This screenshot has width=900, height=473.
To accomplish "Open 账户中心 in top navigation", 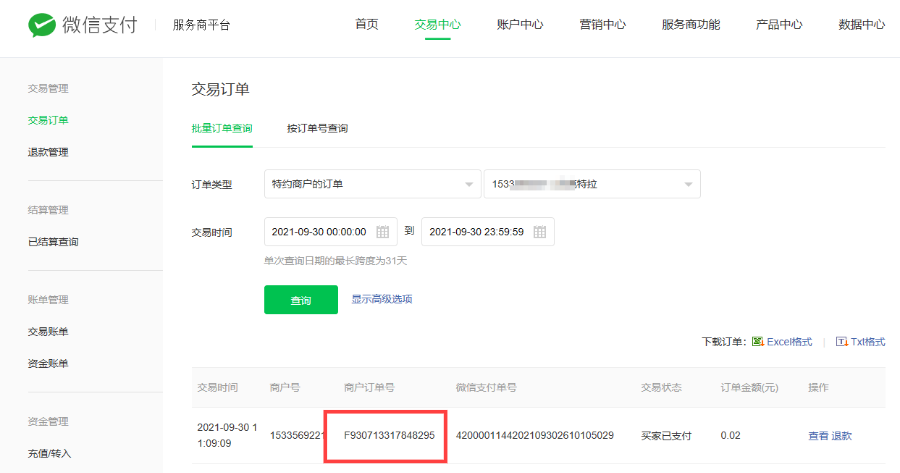I will pyautogui.click(x=519, y=25).
